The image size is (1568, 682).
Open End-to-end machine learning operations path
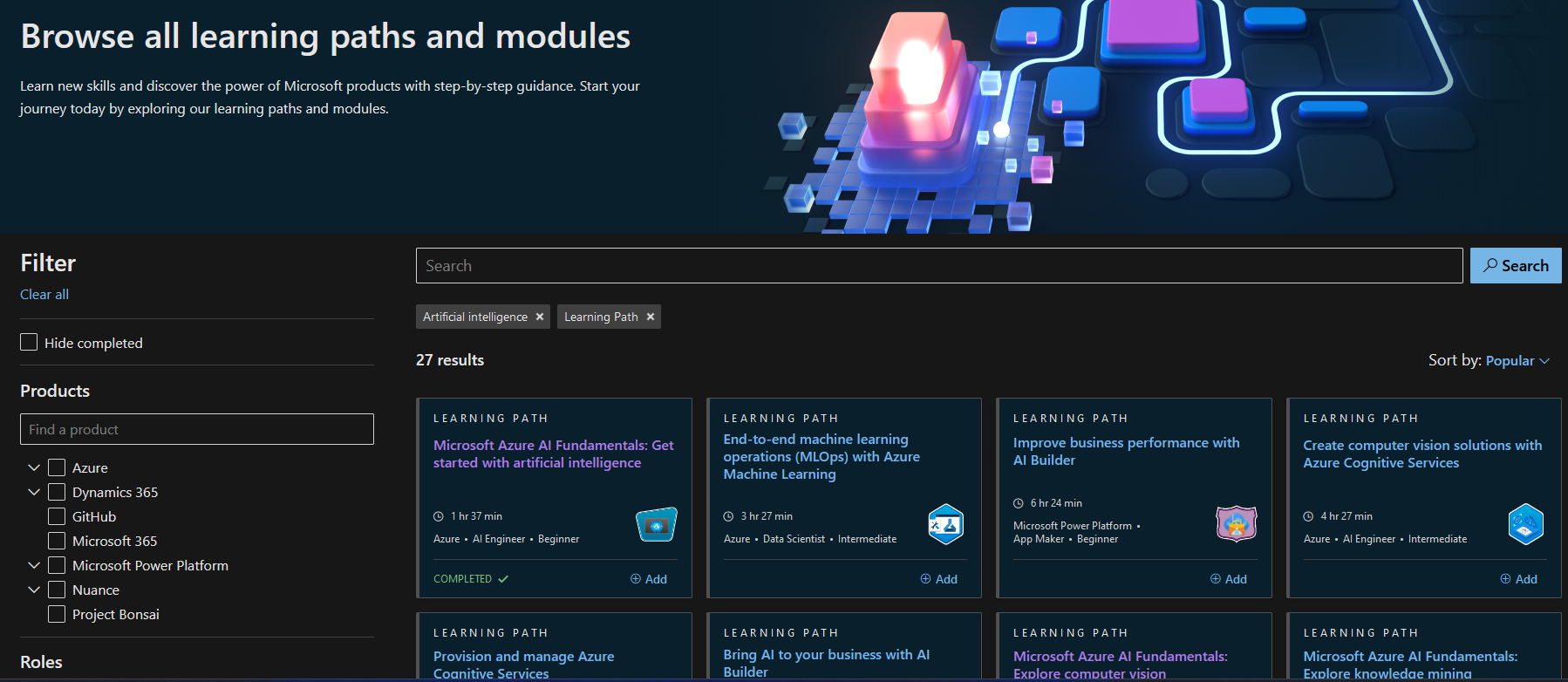821,457
